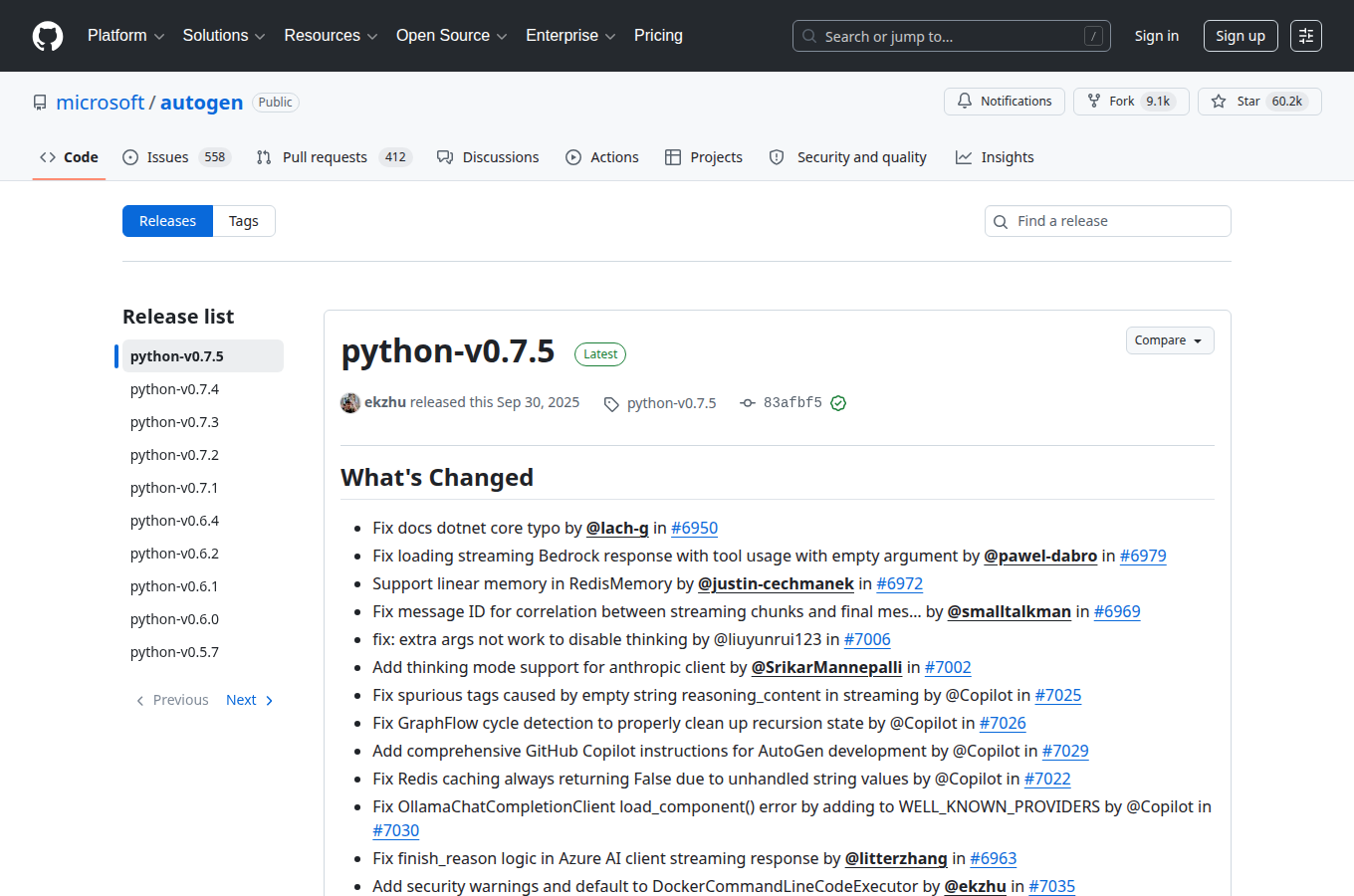Image resolution: width=1354 pixels, height=896 pixels.
Task: Open the Enterprise dropdown
Action: [x=570, y=36]
